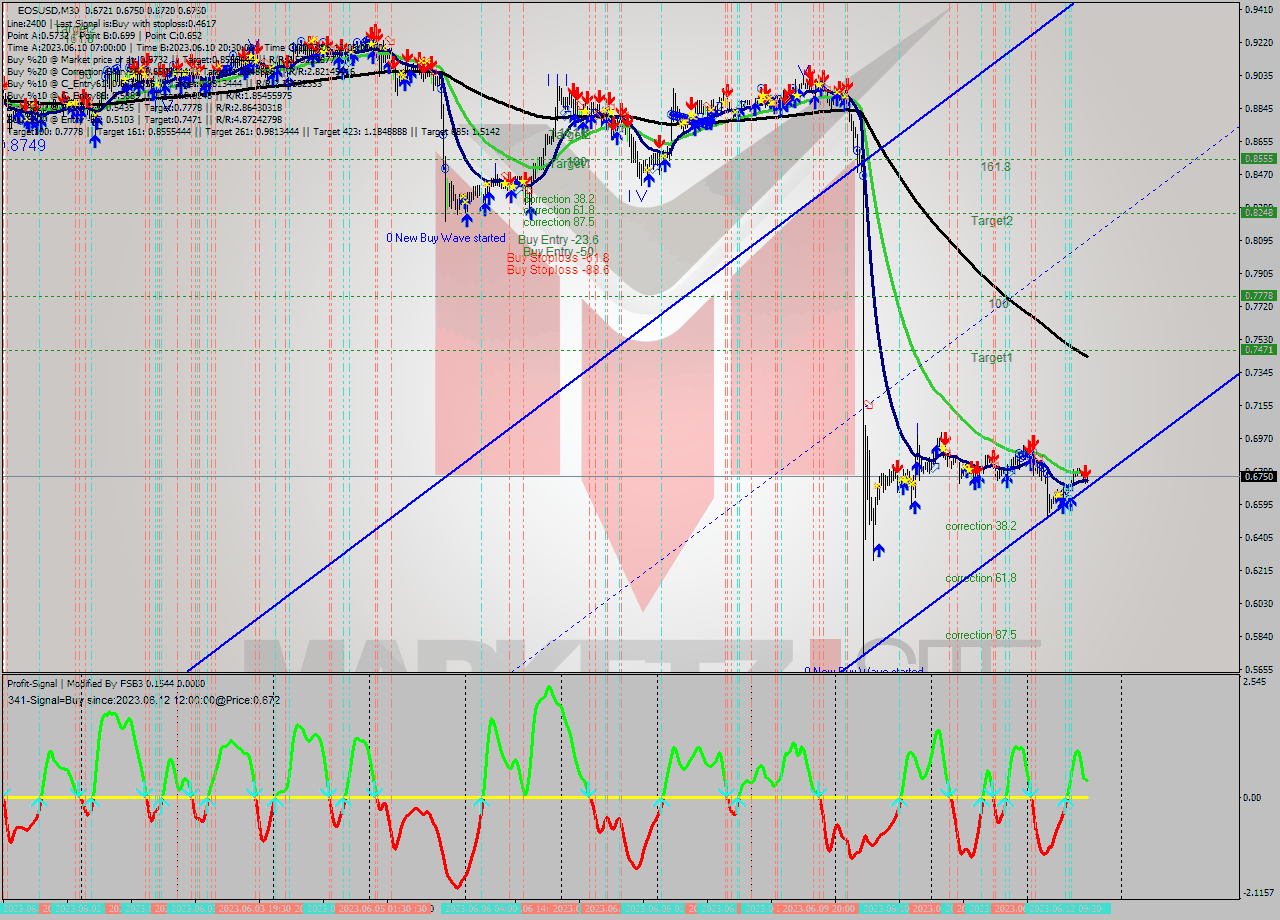Click the 0.5840 price axis label
The width and height of the screenshot is (1280, 920).
pyautogui.click(x=1258, y=637)
